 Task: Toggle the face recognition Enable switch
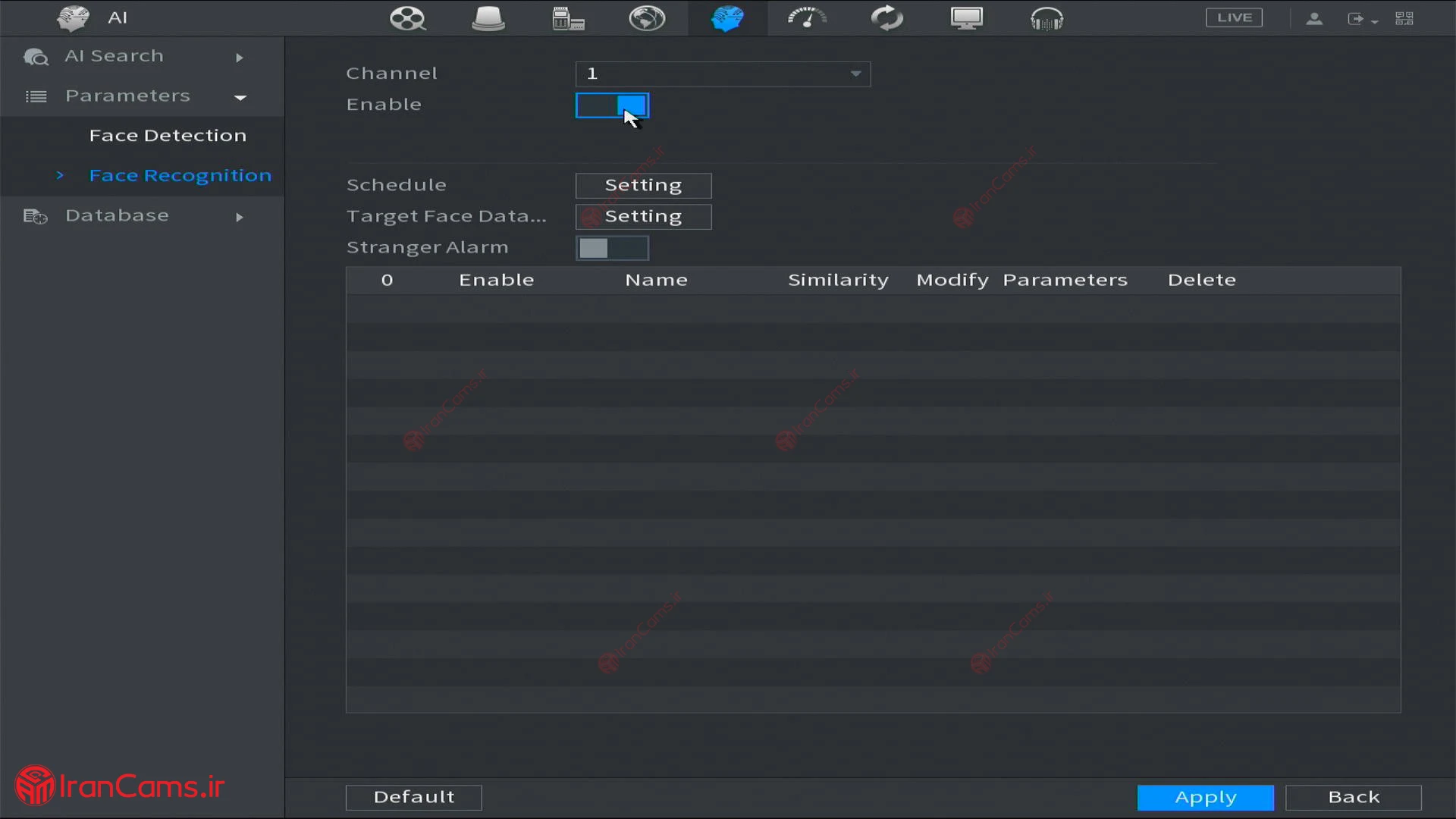(x=612, y=105)
